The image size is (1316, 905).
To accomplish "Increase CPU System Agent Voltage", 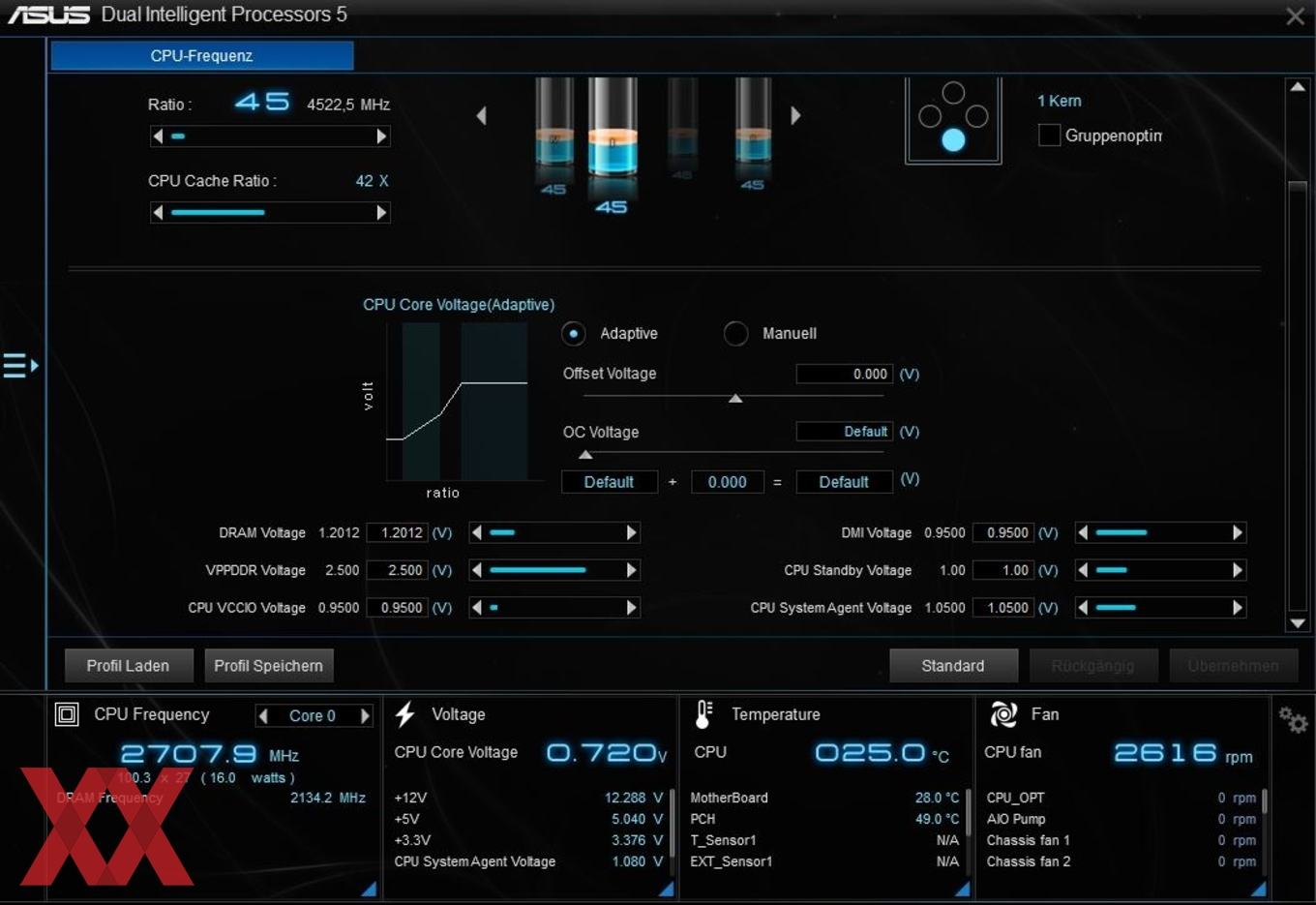I will [x=1238, y=607].
